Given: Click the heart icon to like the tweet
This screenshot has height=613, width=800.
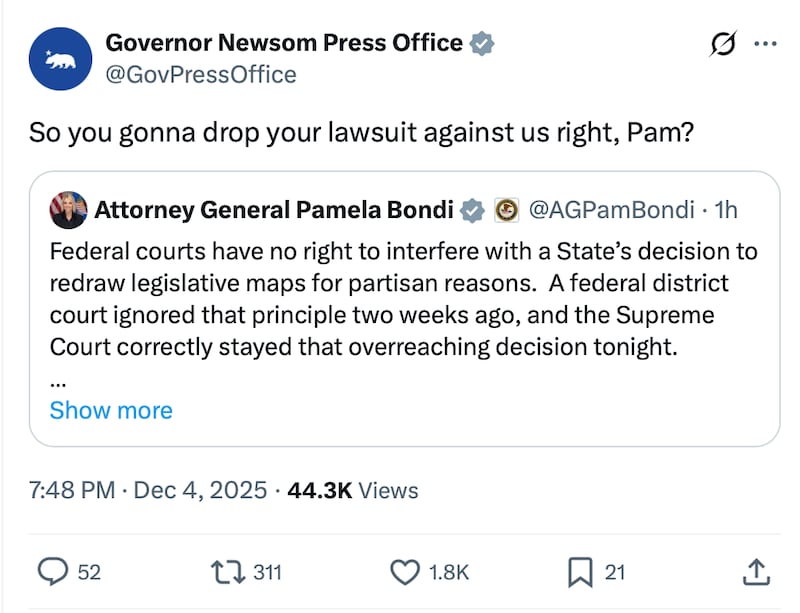Looking at the screenshot, I should (x=406, y=571).
